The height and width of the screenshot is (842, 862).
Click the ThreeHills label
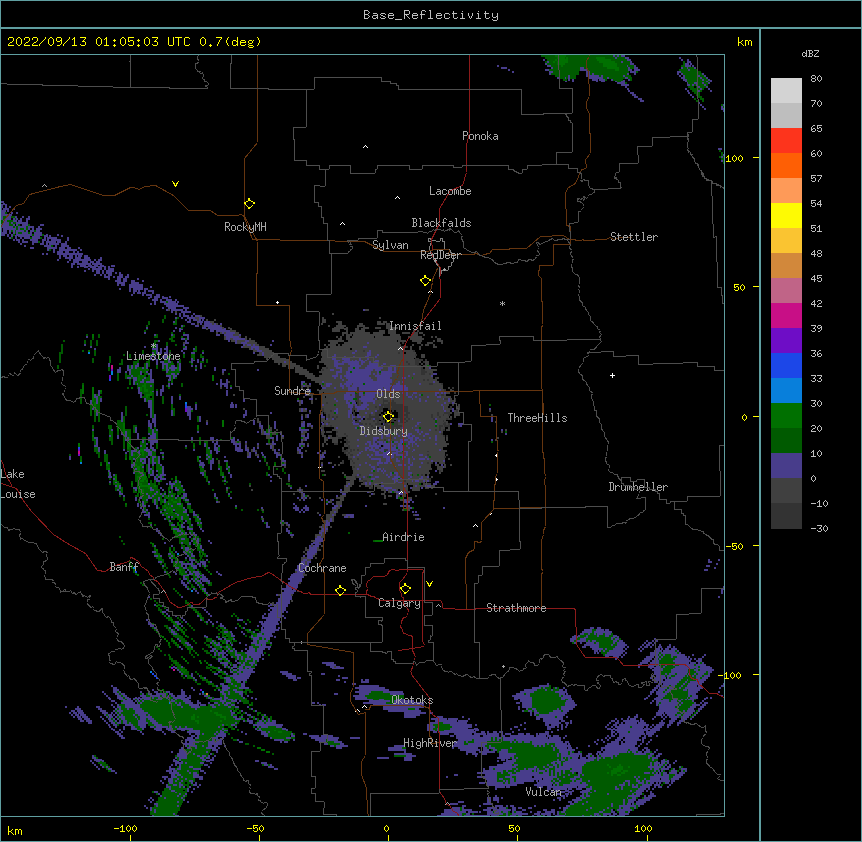pyautogui.click(x=537, y=418)
